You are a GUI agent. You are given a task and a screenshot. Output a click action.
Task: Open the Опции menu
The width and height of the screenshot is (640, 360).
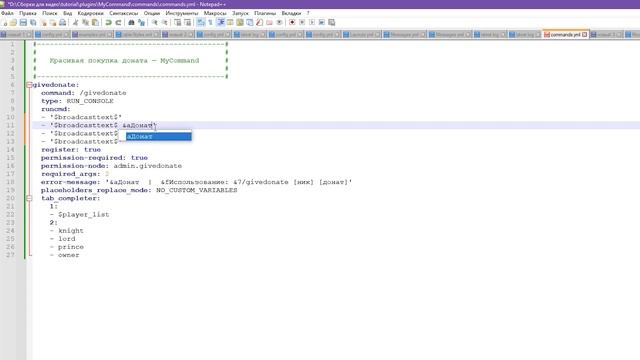pos(152,13)
